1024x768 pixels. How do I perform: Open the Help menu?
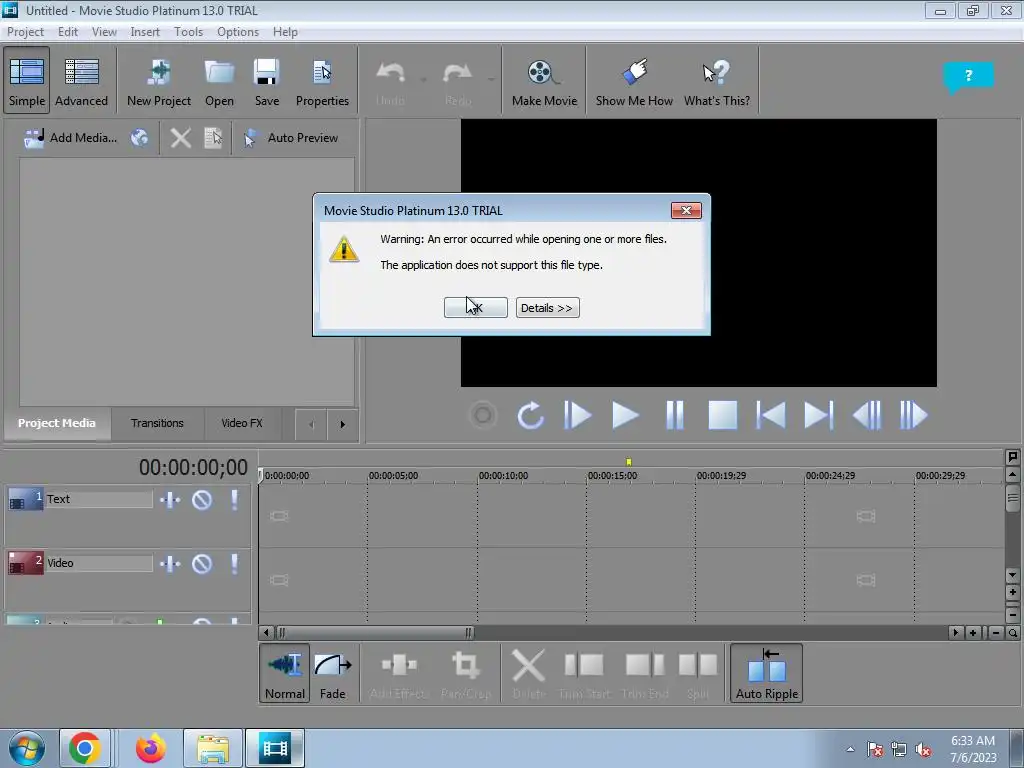[285, 31]
